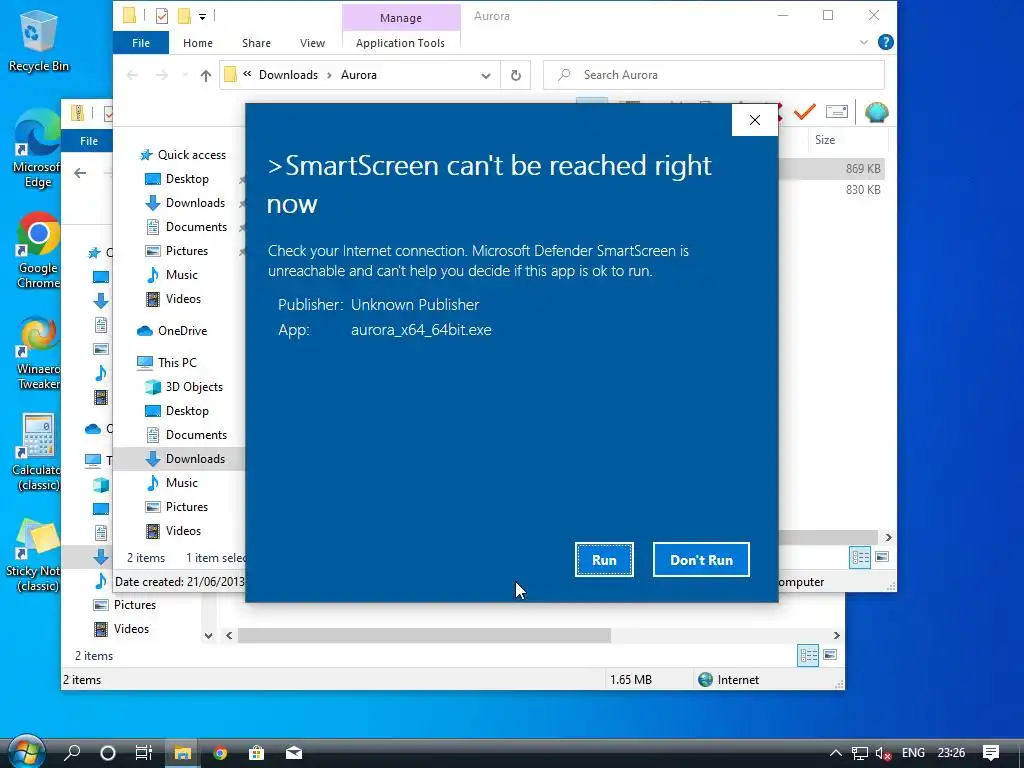Click the File tab in the back window
Viewport: 1024px width, 768px height.
point(89,141)
